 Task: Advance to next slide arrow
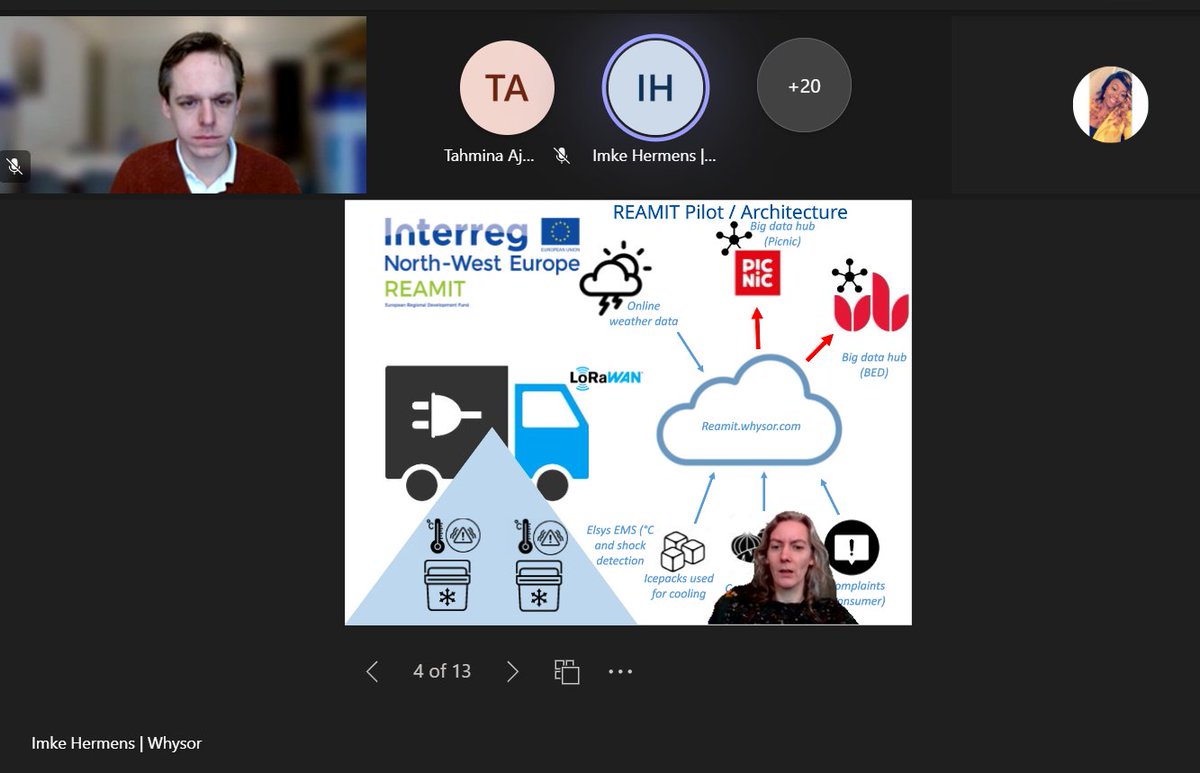pos(512,672)
